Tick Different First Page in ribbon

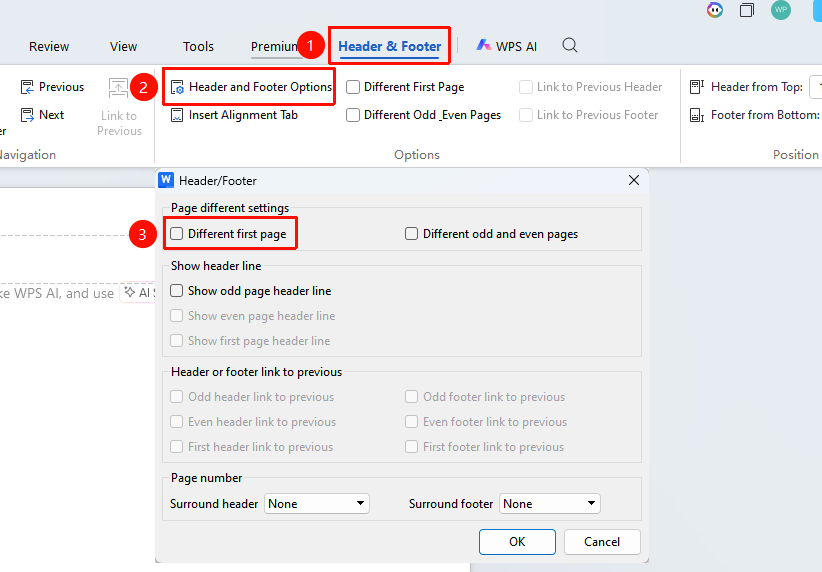click(353, 87)
